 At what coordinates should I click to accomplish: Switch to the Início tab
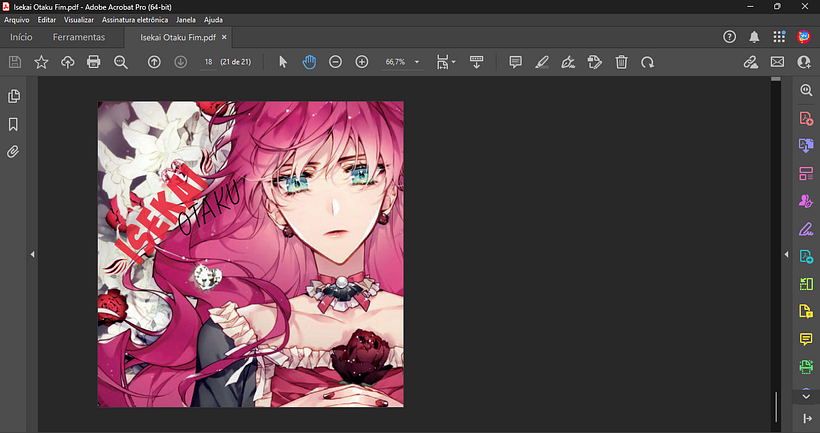(x=21, y=37)
